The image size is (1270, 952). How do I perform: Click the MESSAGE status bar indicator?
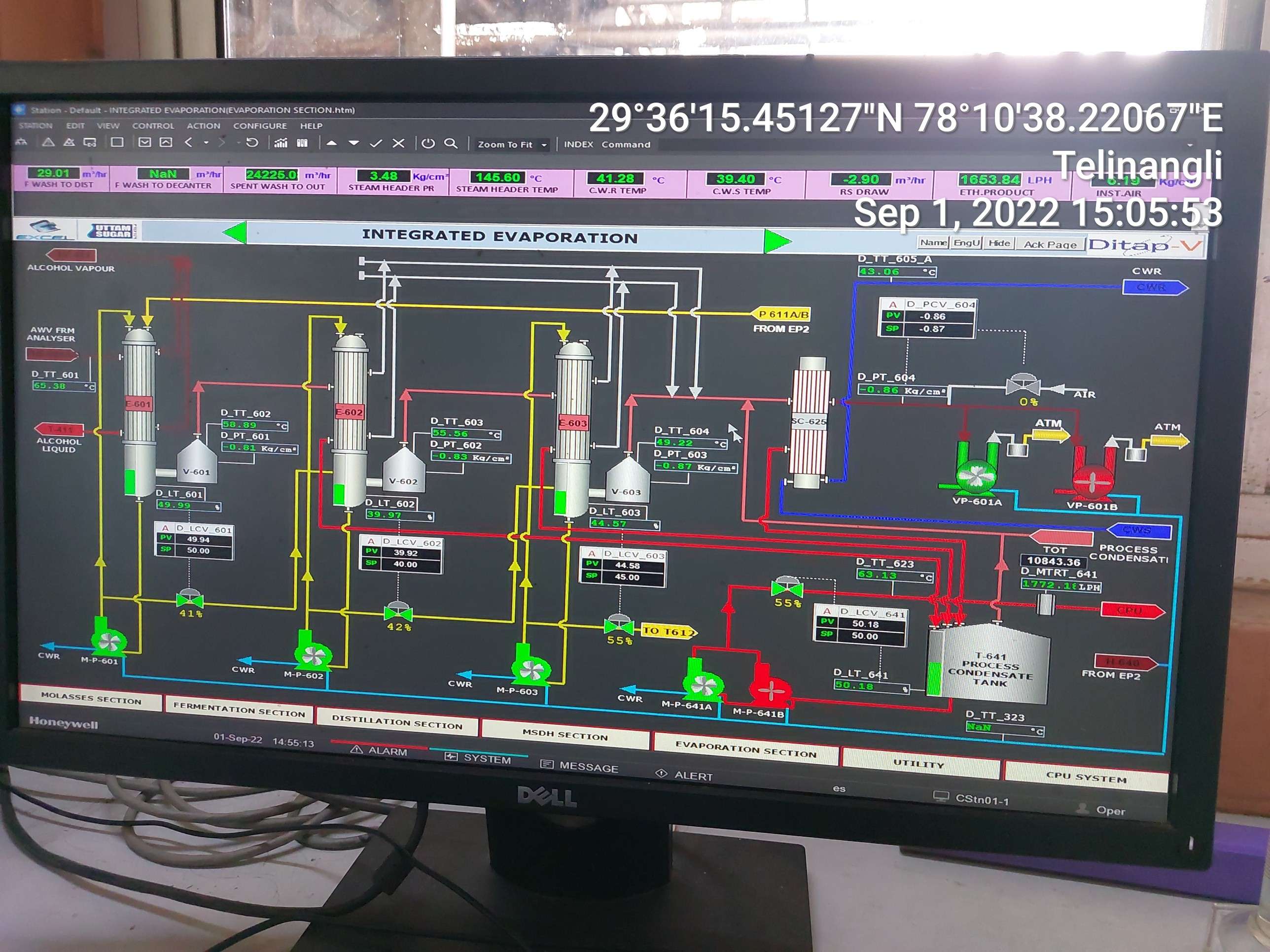coord(580,766)
